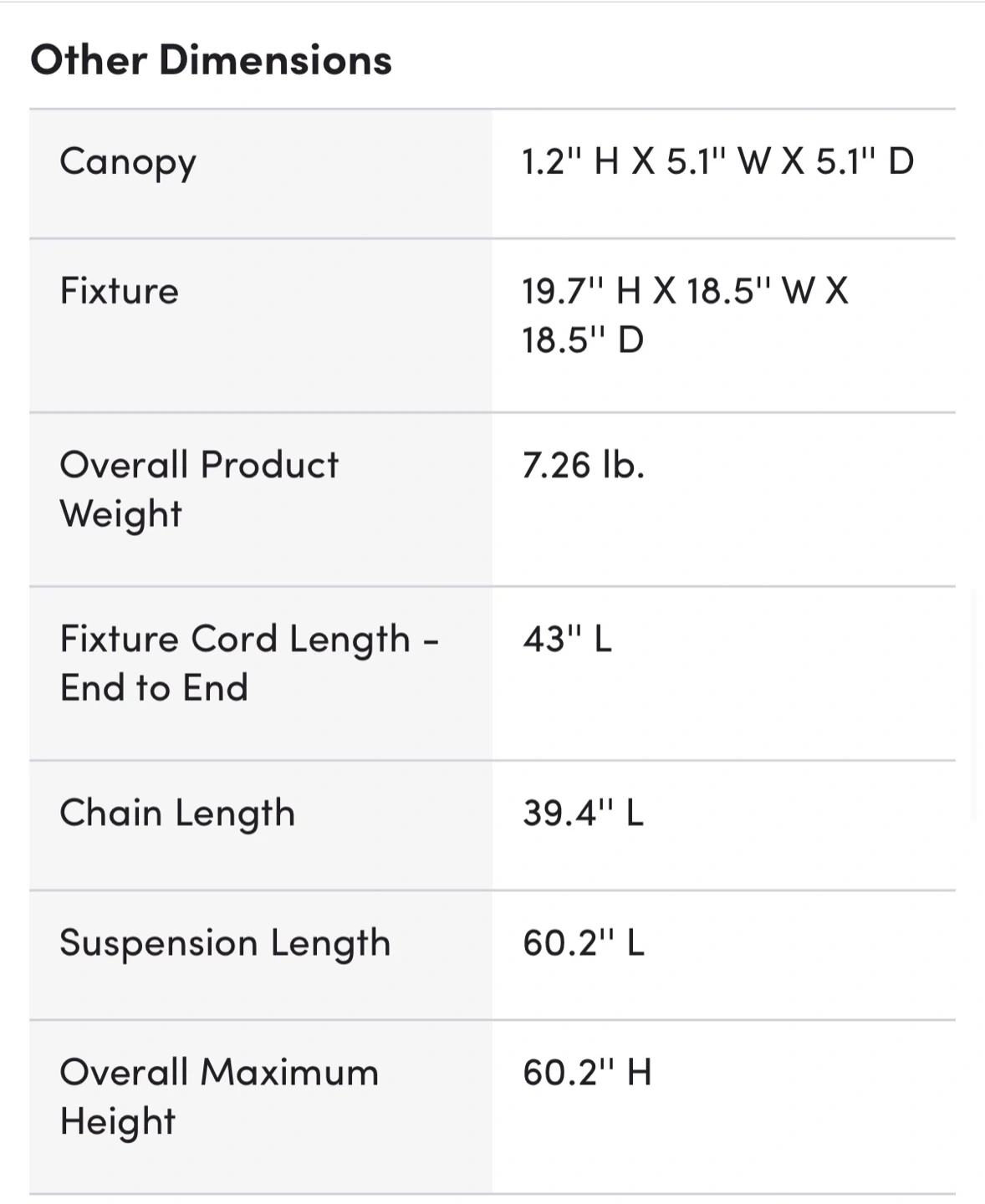Click the 60.2" L suspension value
The width and height of the screenshot is (985, 1204).
583,943
